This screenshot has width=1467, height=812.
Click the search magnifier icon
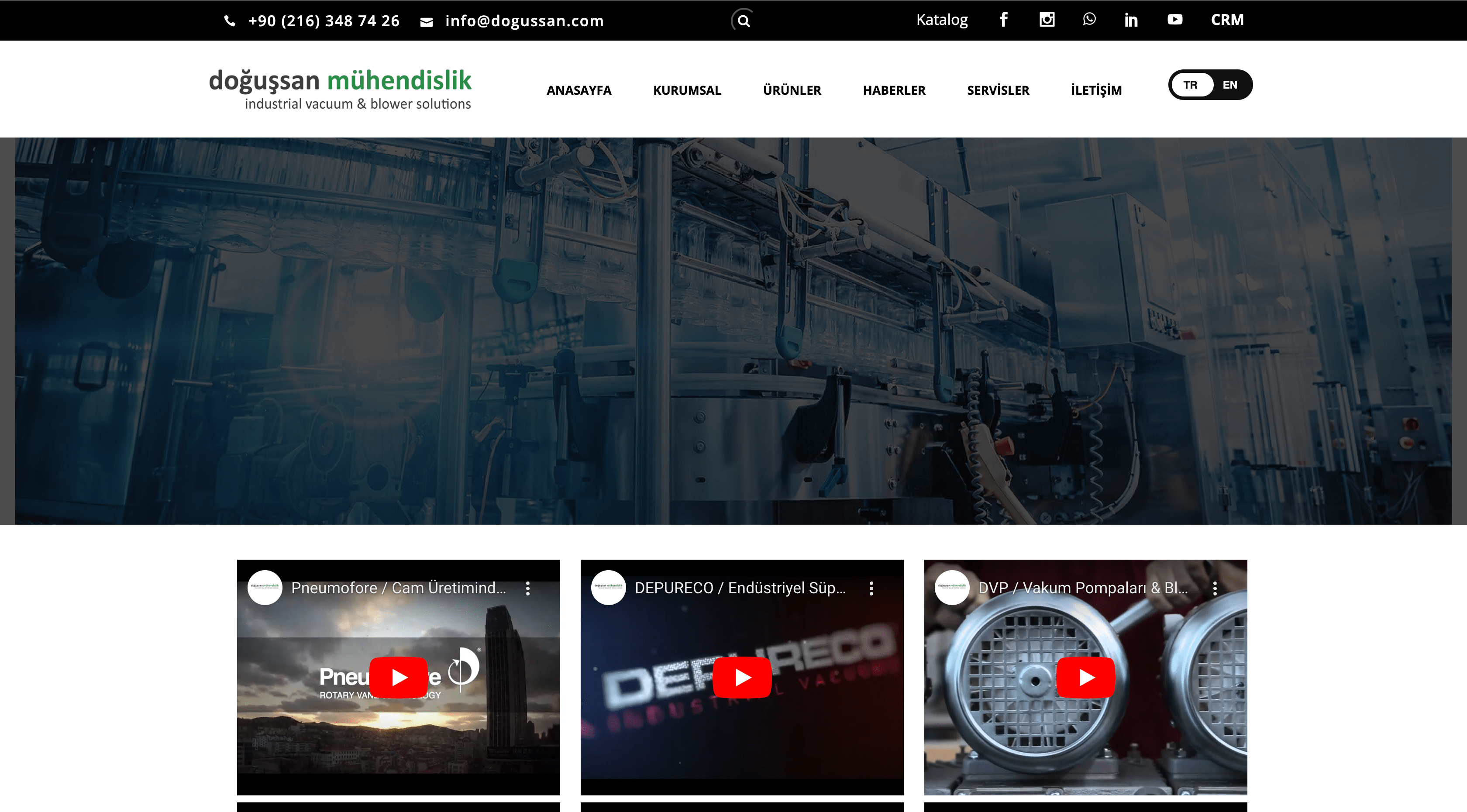click(743, 21)
